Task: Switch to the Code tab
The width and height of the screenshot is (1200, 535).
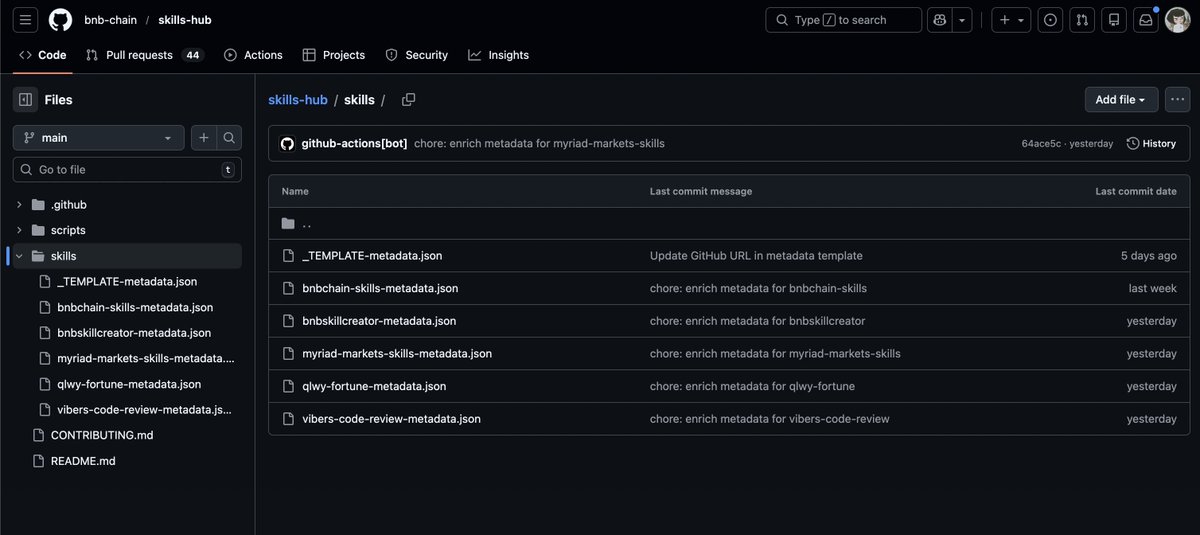Action: [42, 55]
